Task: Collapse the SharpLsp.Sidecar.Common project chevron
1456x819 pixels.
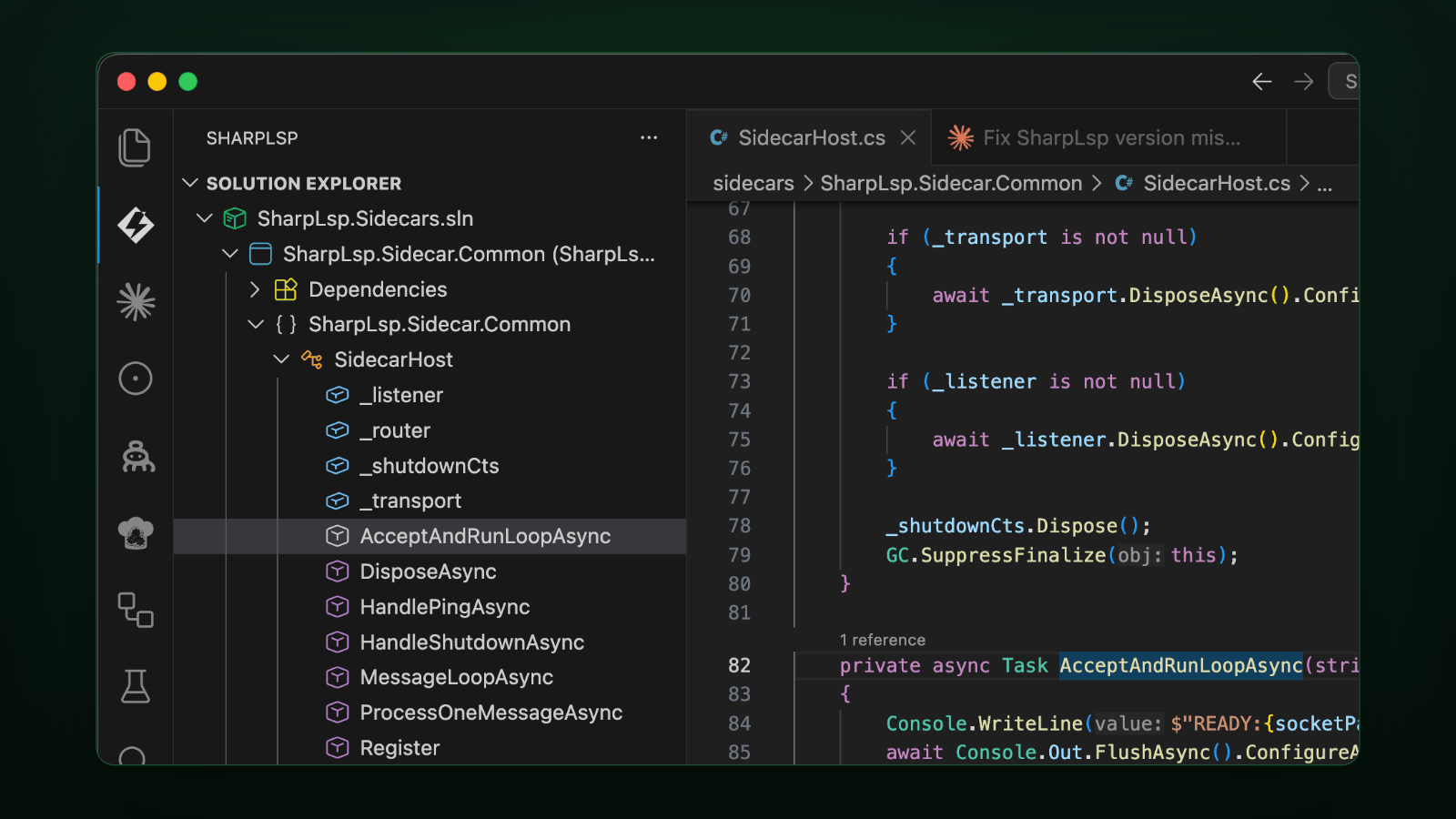Action: coord(229,254)
